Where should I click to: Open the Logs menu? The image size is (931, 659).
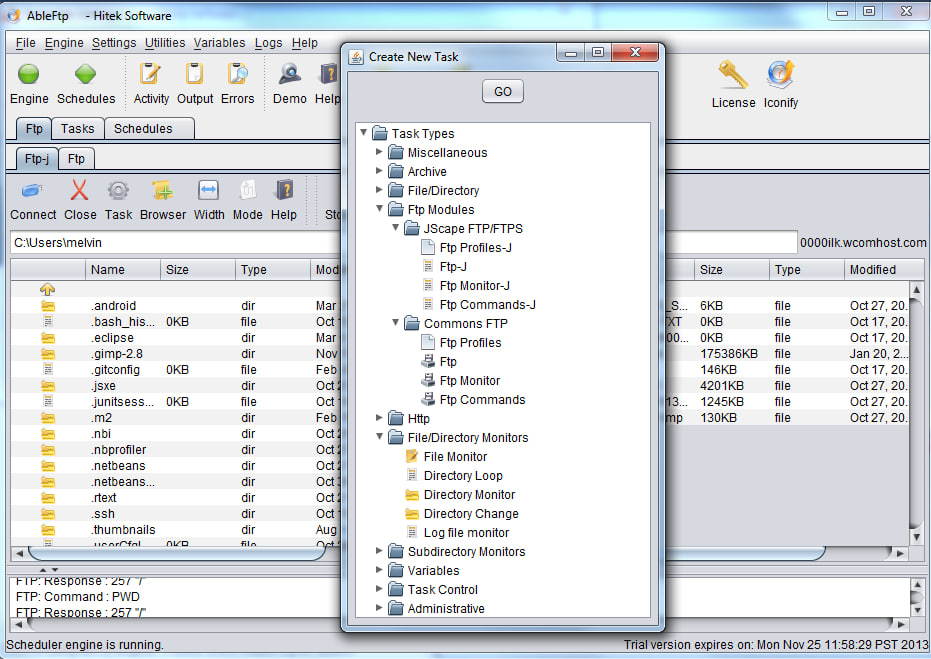pos(268,43)
